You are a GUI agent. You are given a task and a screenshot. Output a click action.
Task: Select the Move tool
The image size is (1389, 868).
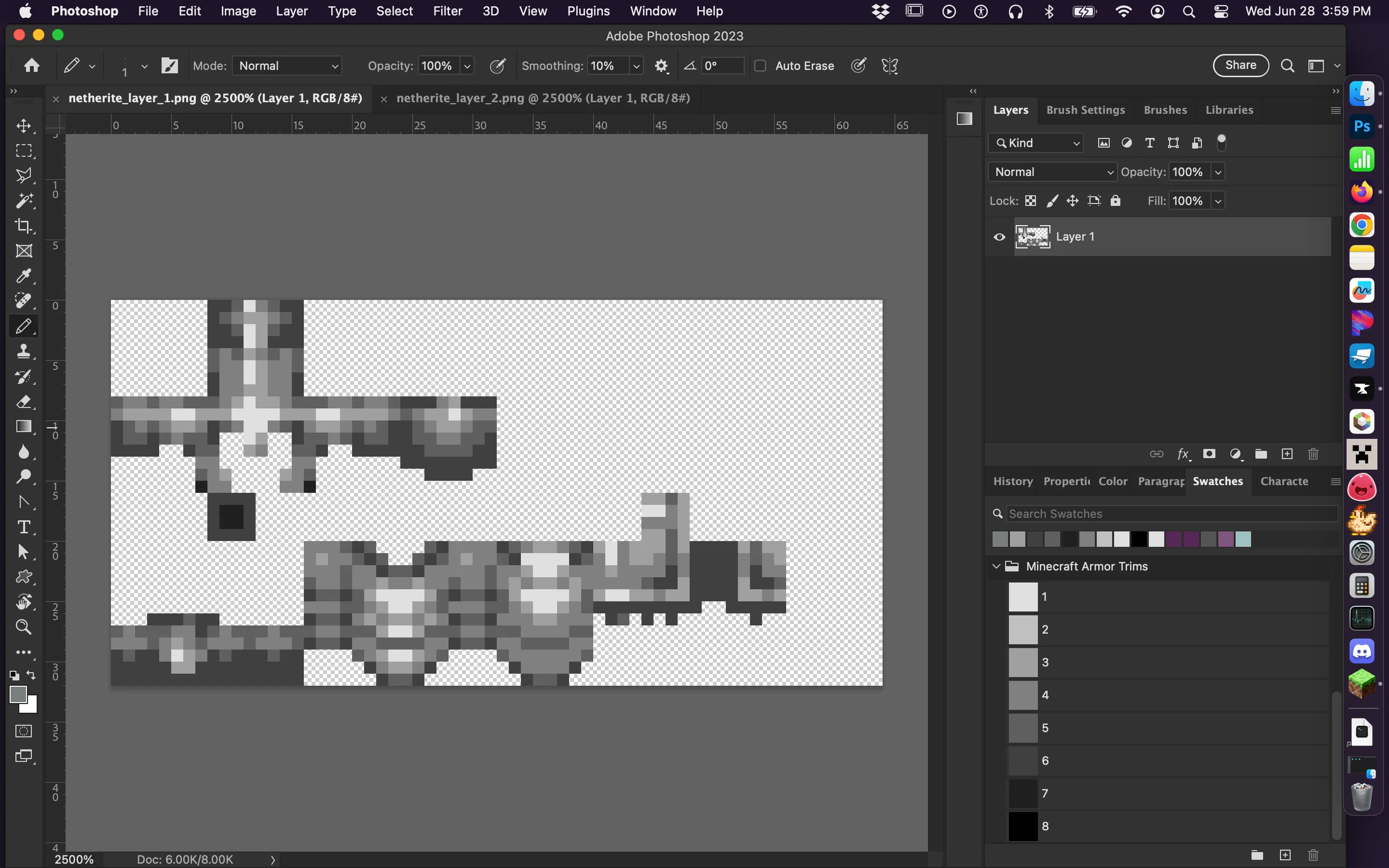pos(24,126)
